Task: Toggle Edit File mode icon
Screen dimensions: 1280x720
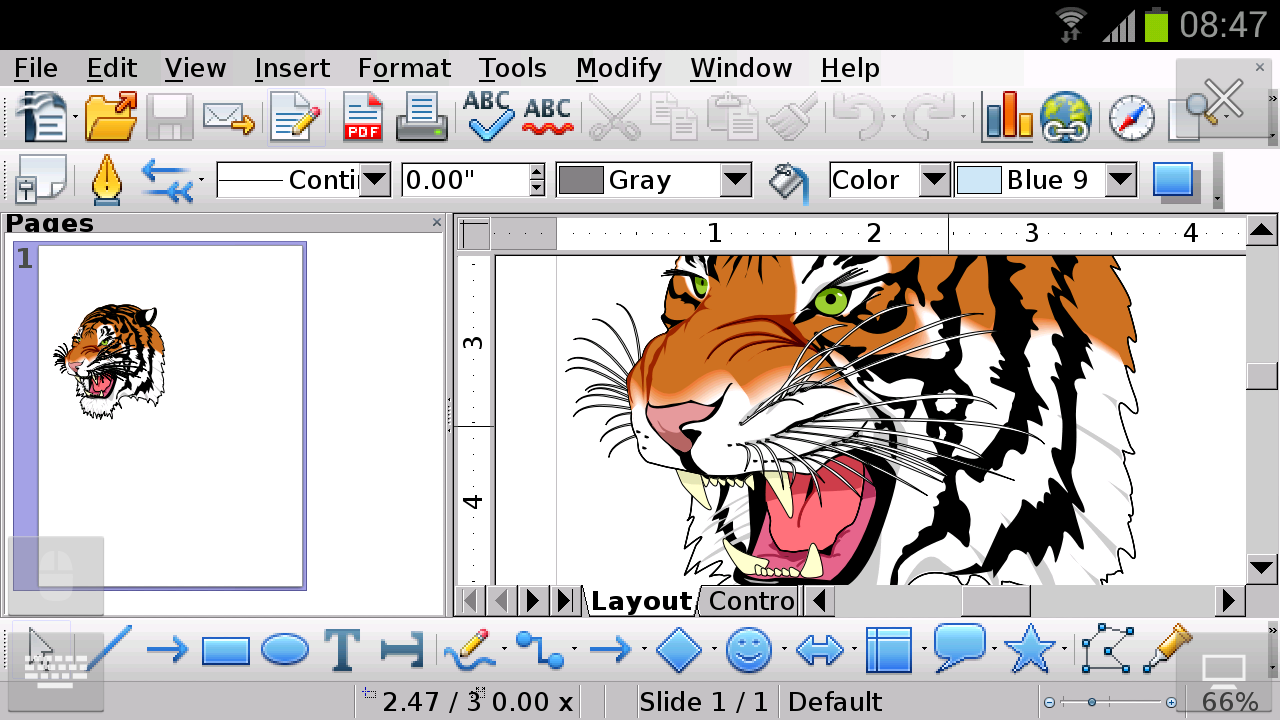Action: pyautogui.click(x=295, y=117)
